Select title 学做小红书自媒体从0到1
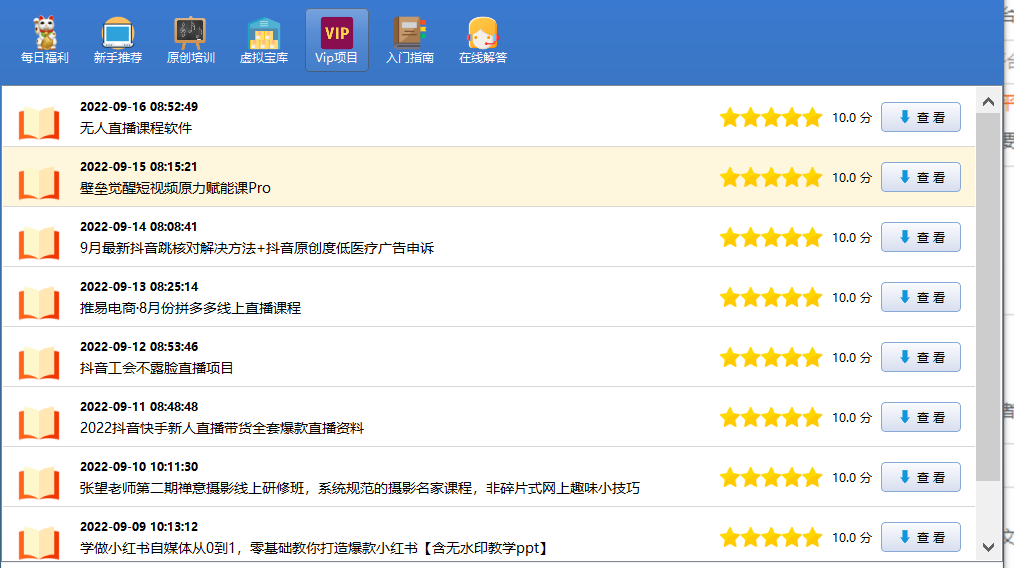Viewport: 1014px width, 568px height. point(157,548)
